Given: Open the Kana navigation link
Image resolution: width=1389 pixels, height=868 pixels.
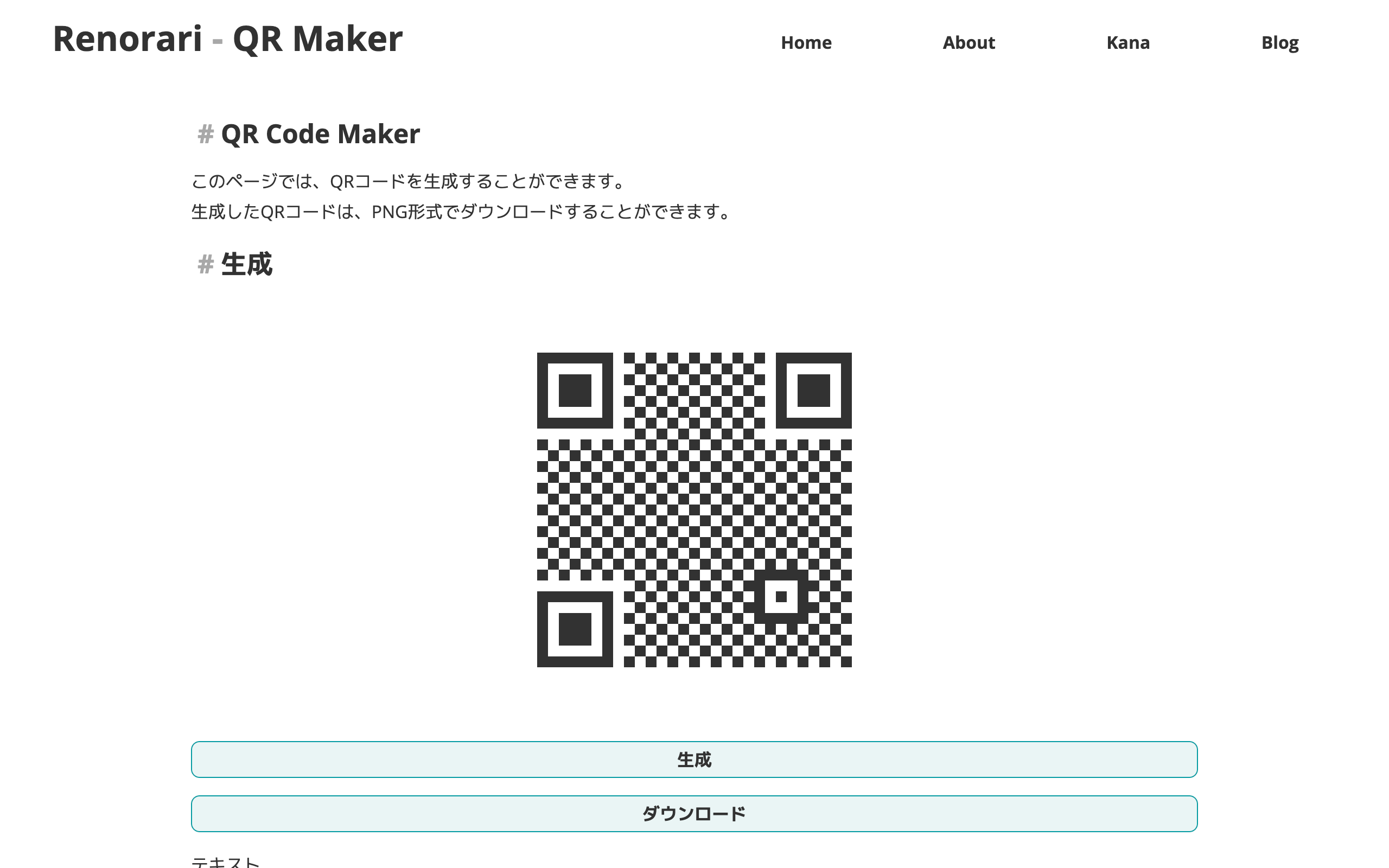Looking at the screenshot, I should (1128, 42).
